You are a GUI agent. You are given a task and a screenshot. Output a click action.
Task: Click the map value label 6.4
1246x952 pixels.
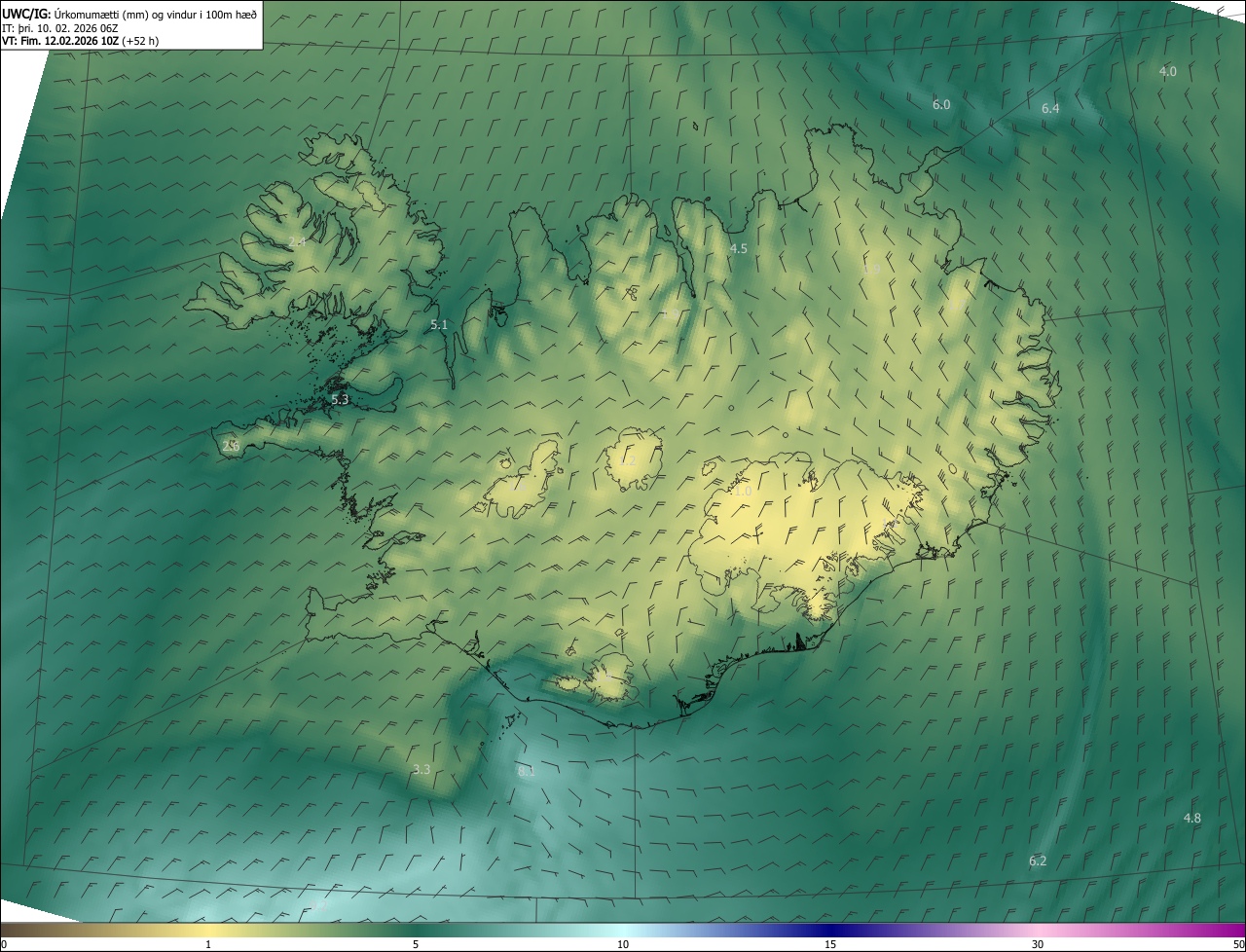click(1050, 109)
